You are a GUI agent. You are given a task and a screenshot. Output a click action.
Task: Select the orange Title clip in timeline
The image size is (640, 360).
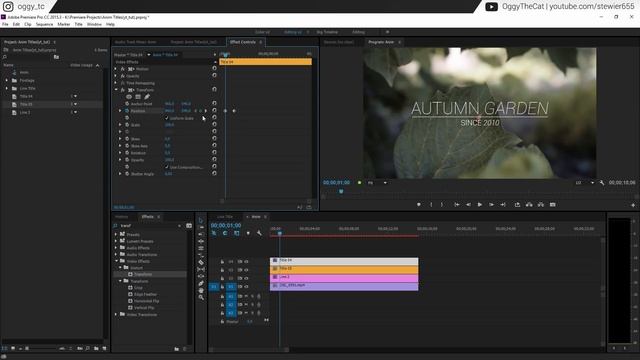(344, 269)
